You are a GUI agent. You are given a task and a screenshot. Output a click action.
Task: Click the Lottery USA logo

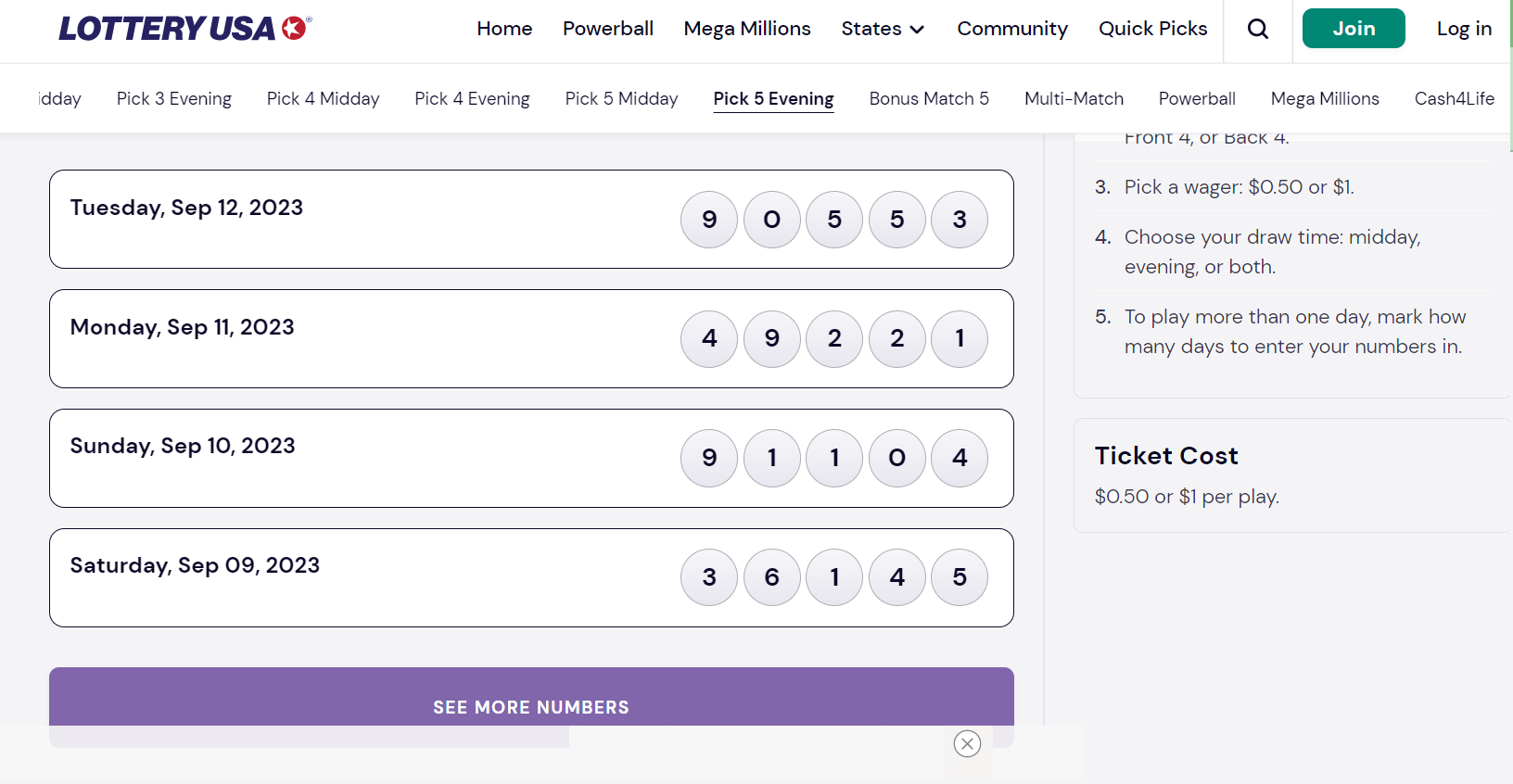coord(185,29)
